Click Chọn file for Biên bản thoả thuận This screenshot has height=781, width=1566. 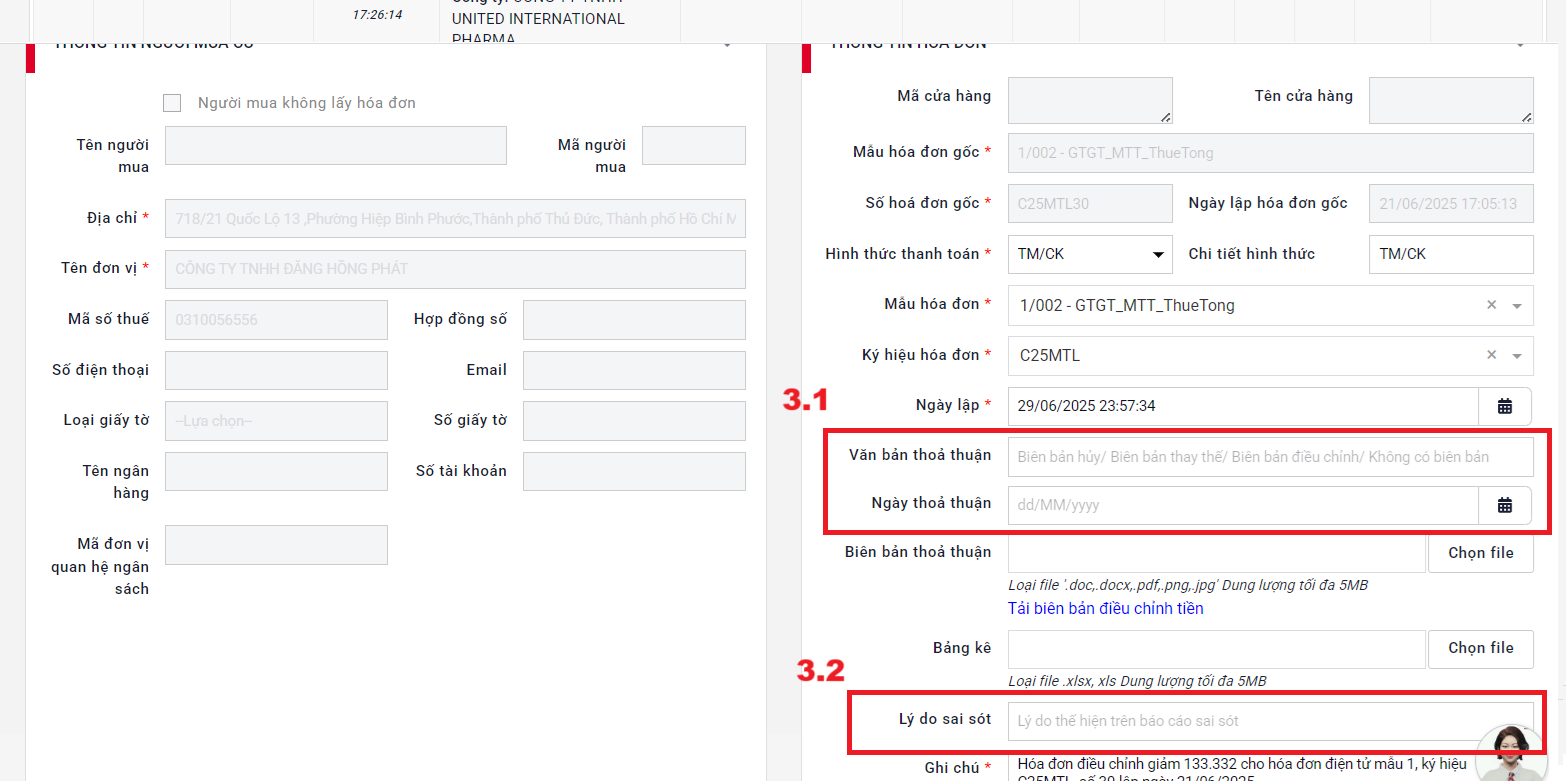pos(1480,553)
